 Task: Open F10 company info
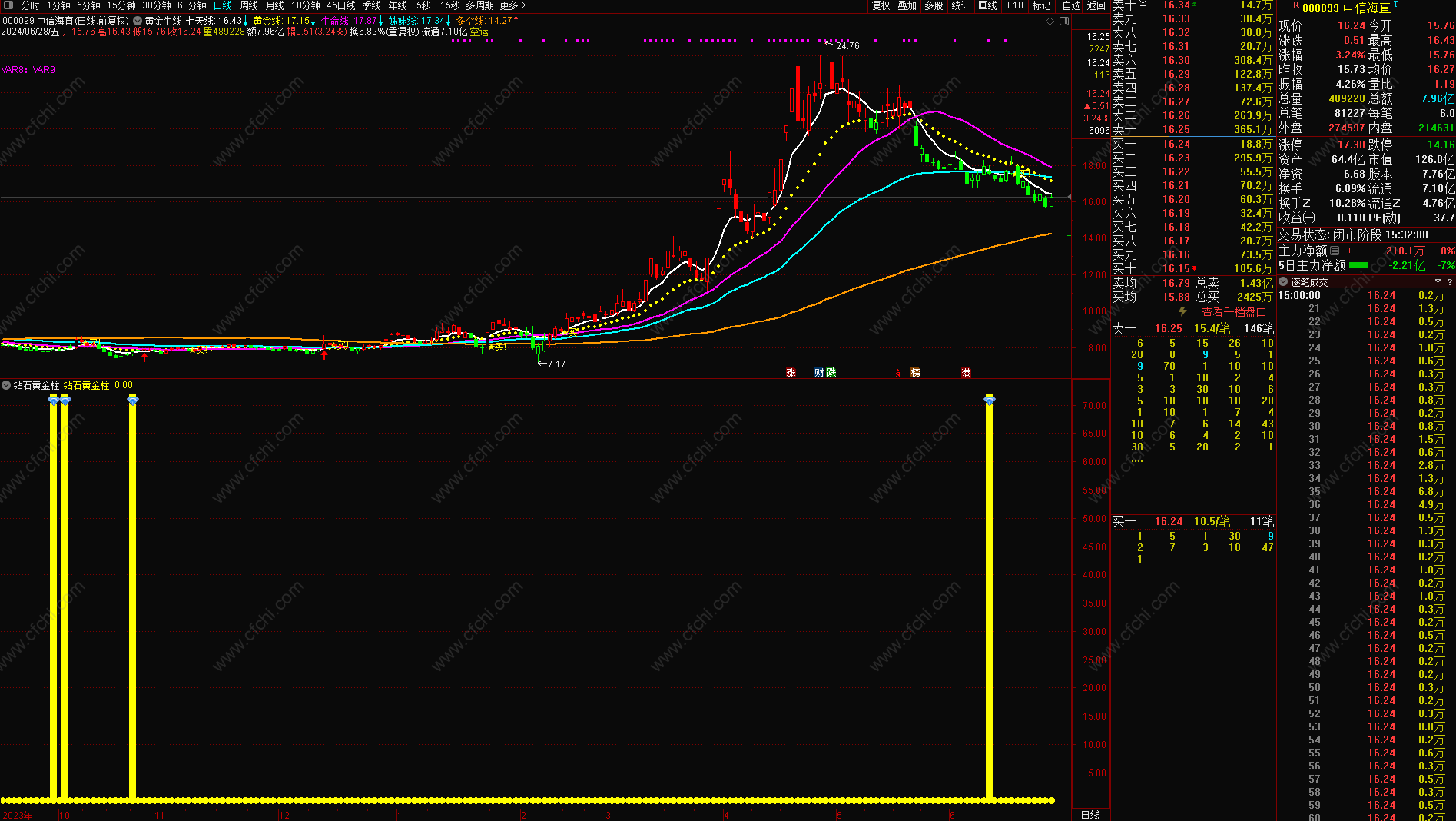pos(1015,5)
